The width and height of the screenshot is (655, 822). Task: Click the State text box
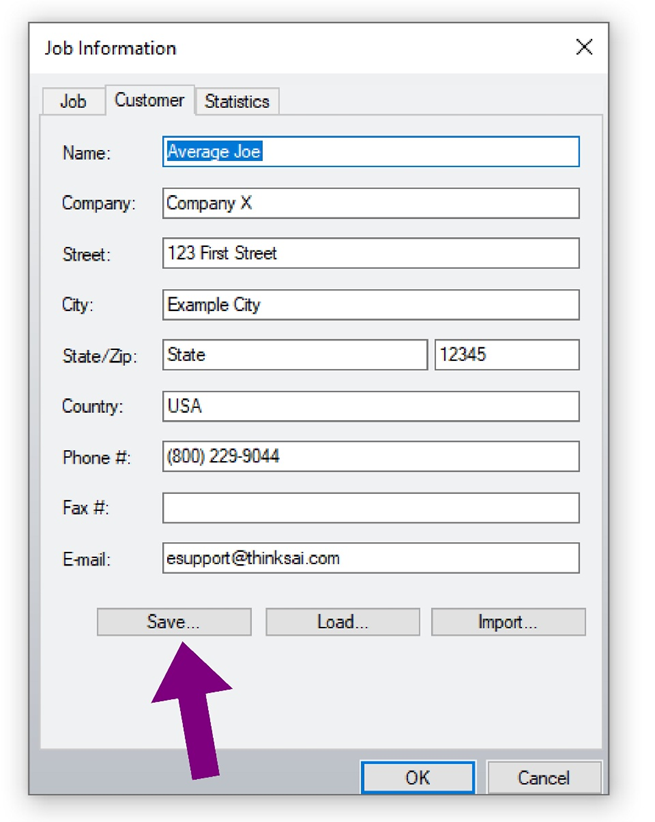[x=295, y=355]
